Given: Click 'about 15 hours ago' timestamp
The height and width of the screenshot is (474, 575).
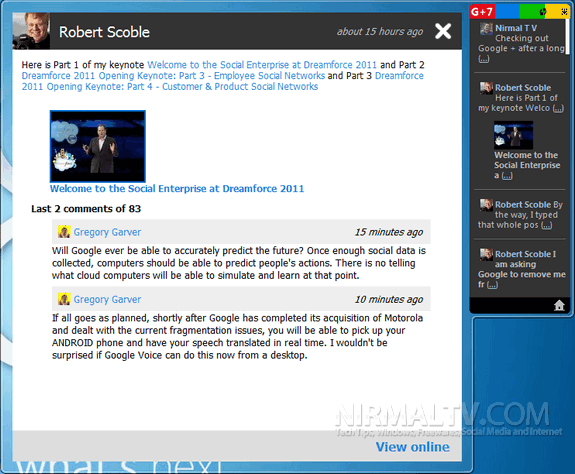Looking at the screenshot, I should 380,32.
